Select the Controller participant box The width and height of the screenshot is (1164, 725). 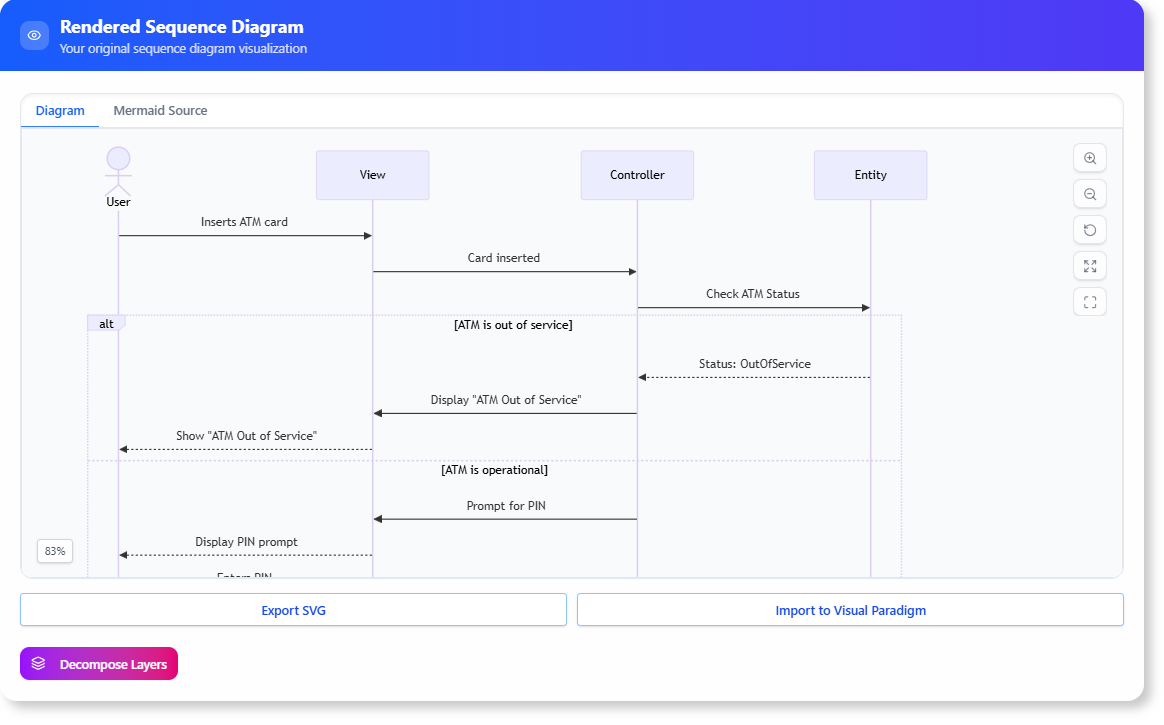[637, 175]
